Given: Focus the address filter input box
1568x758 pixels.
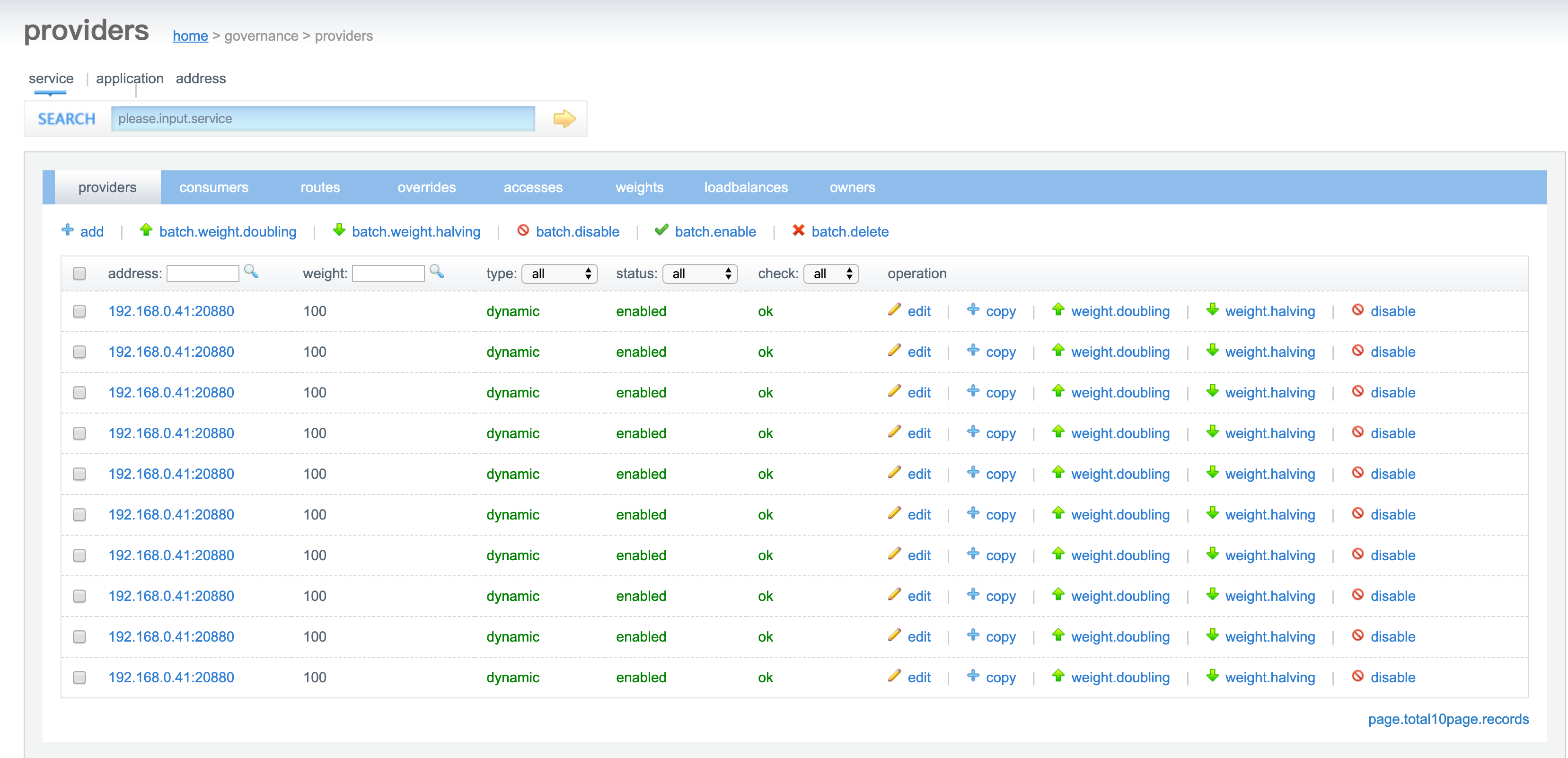Looking at the screenshot, I should 203,273.
